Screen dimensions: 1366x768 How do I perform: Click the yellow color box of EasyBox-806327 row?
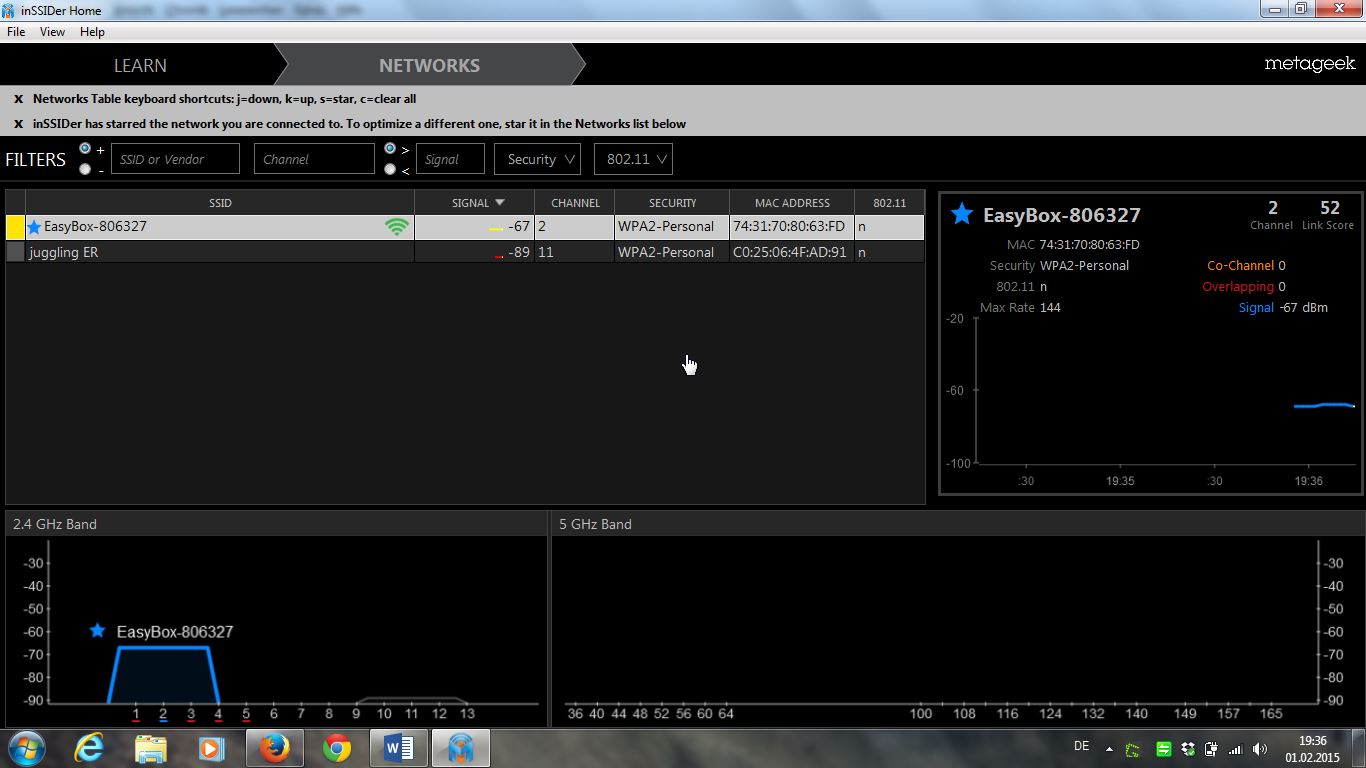(x=15, y=227)
